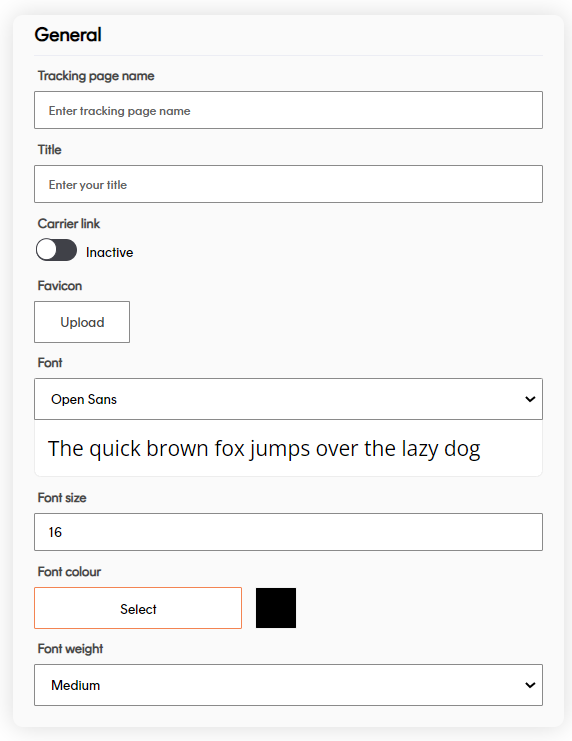572x741 pixels.
Task: Click the Font size label
Action: click(62, 498)
